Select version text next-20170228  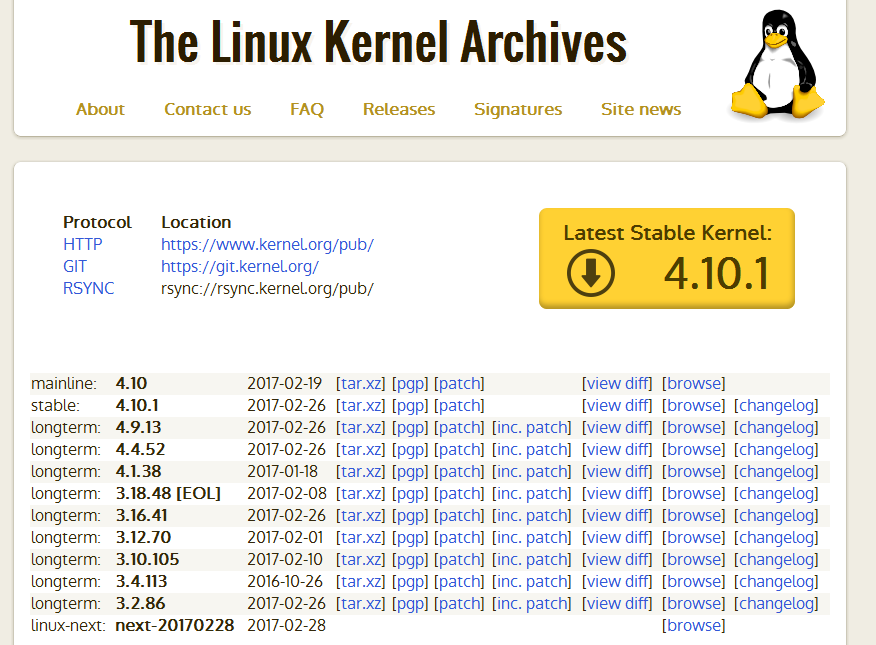point(174,625)
